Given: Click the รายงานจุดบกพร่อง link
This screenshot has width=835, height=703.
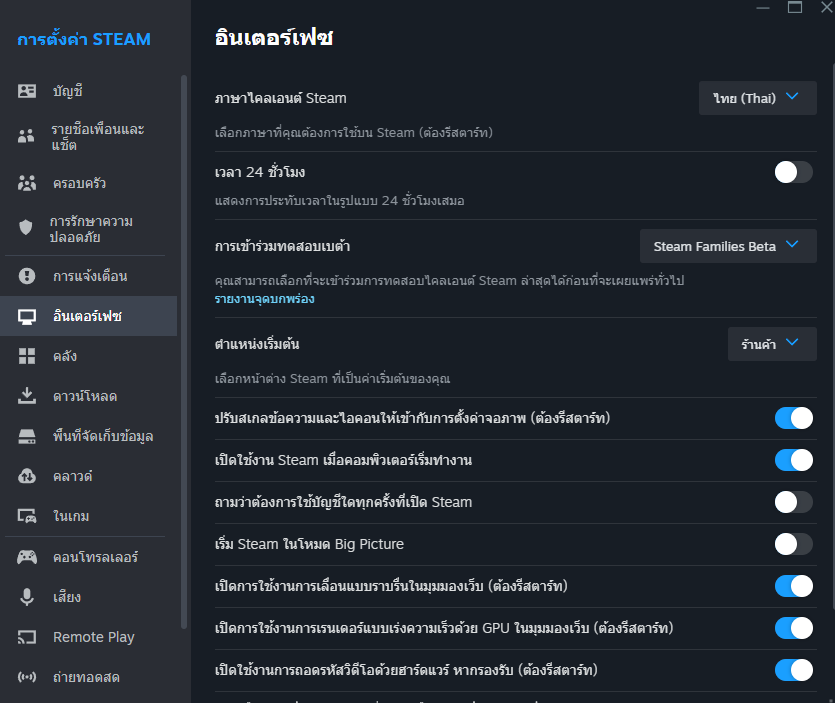Looking at the screenshot, I should (x=264, y=299).
